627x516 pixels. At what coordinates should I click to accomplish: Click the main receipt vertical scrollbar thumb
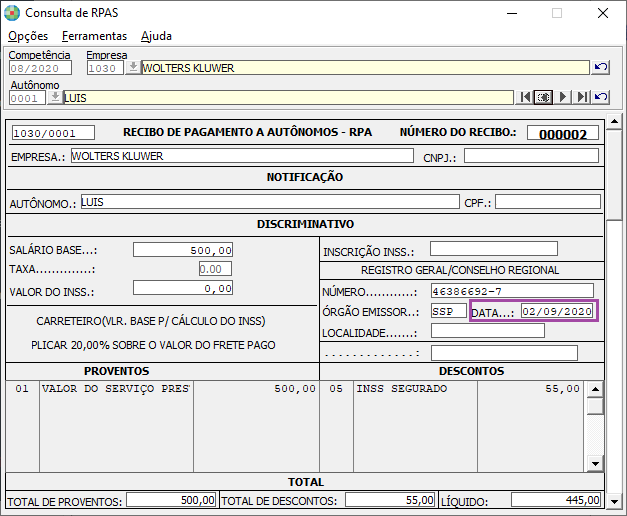coord(614,174)
